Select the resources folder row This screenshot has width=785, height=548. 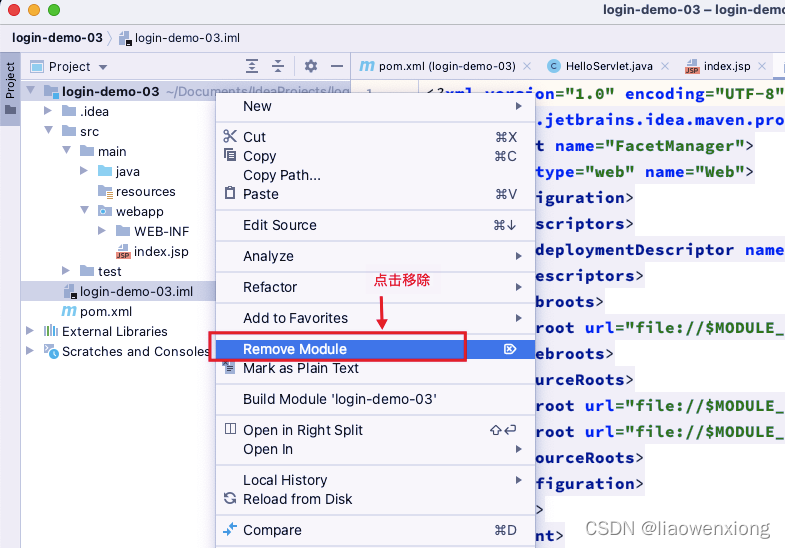point(118,191)
